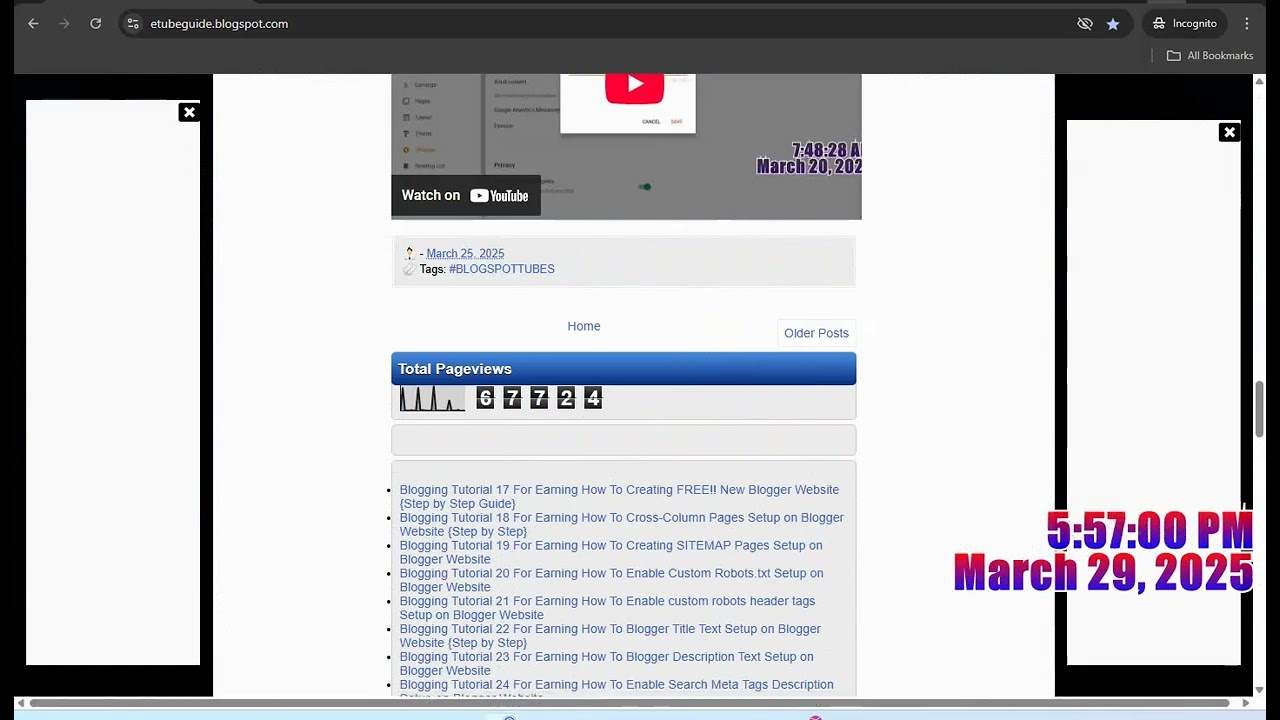Click the horizontal scrollbar thumb
The width and height of the screenshot is (1280, 720).
pos(629,703)
